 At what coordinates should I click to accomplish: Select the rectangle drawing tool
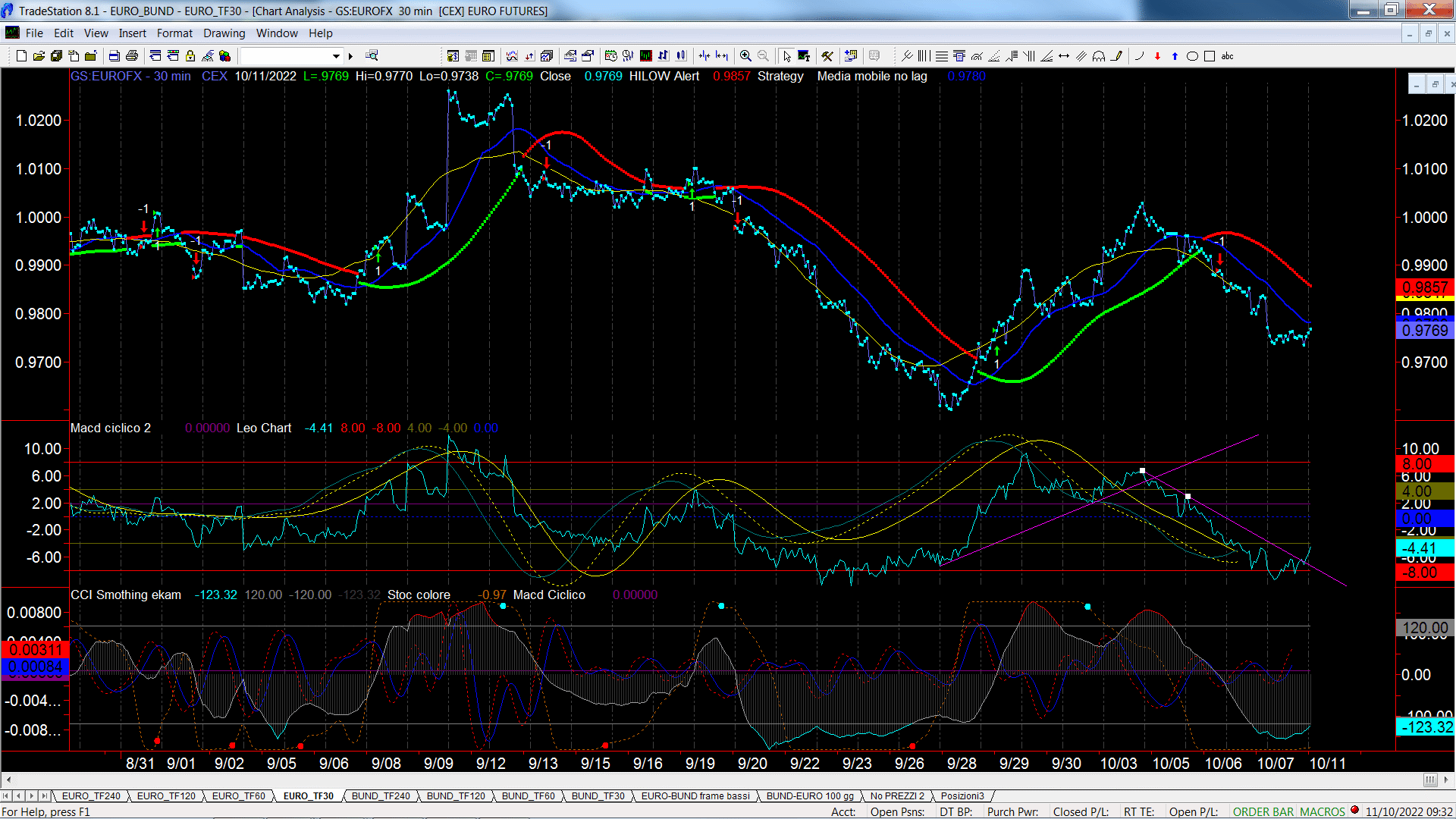1210,56
